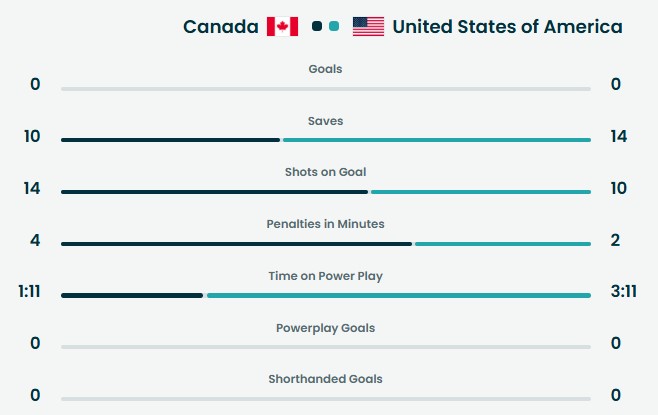Click the USA teal Saves bar segment
The height and width of the screenshot is (415, 658).
[436, 140]
